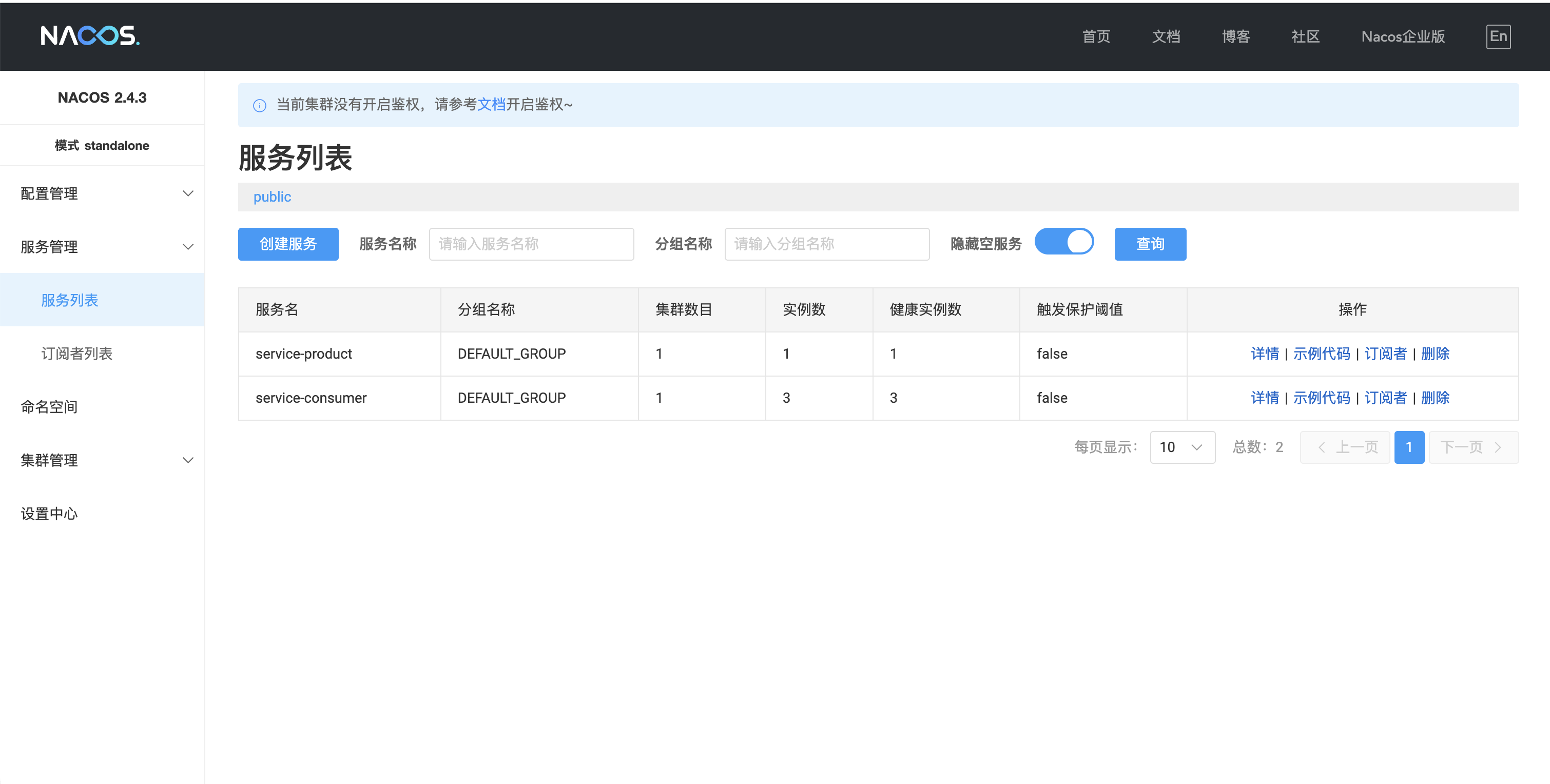Image resolution: width=1550 pixels, height=784 pixels.
Task: Expand the 集群管理 menu chevron
Action: pos(188,460)
